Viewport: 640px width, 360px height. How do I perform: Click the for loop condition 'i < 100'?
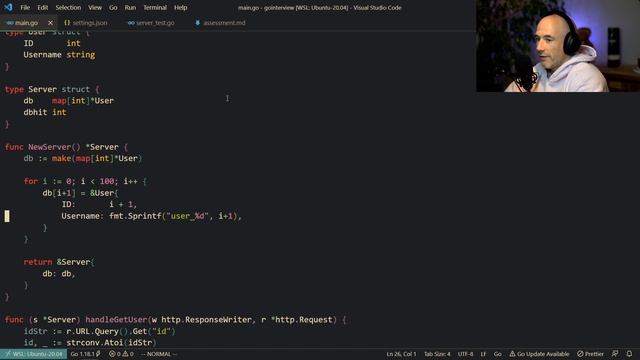click(98, 181)
